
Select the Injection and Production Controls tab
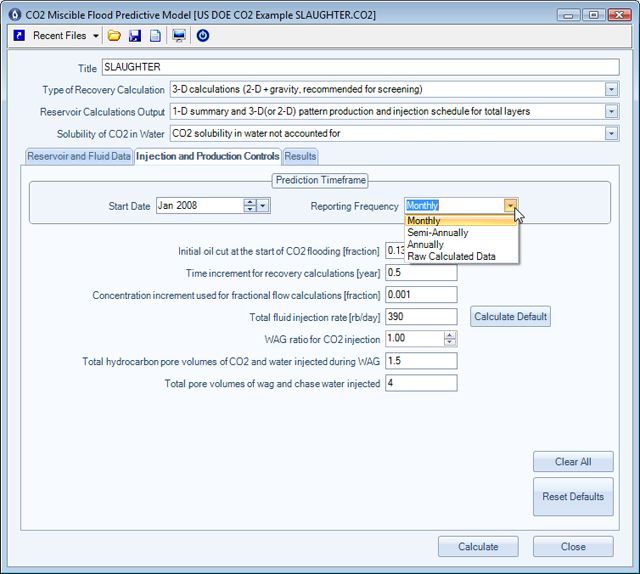[208, 156]
